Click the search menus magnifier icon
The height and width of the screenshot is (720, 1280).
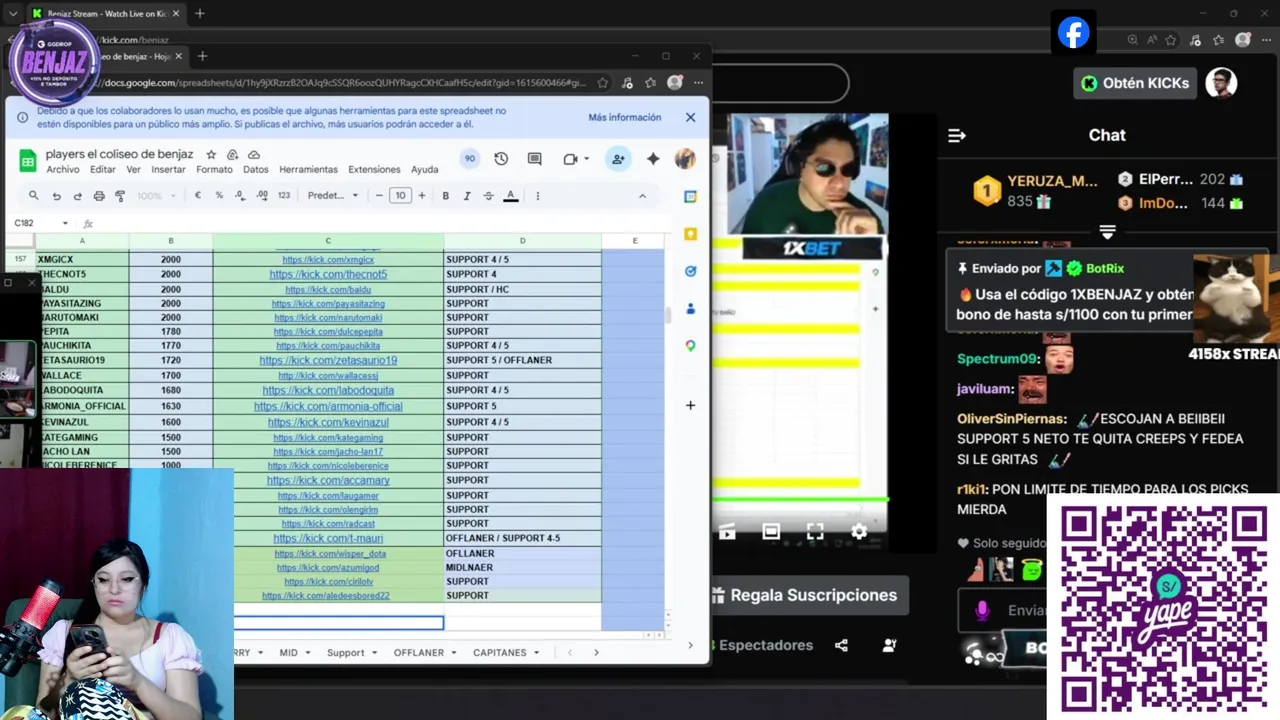tap(34, 196)
